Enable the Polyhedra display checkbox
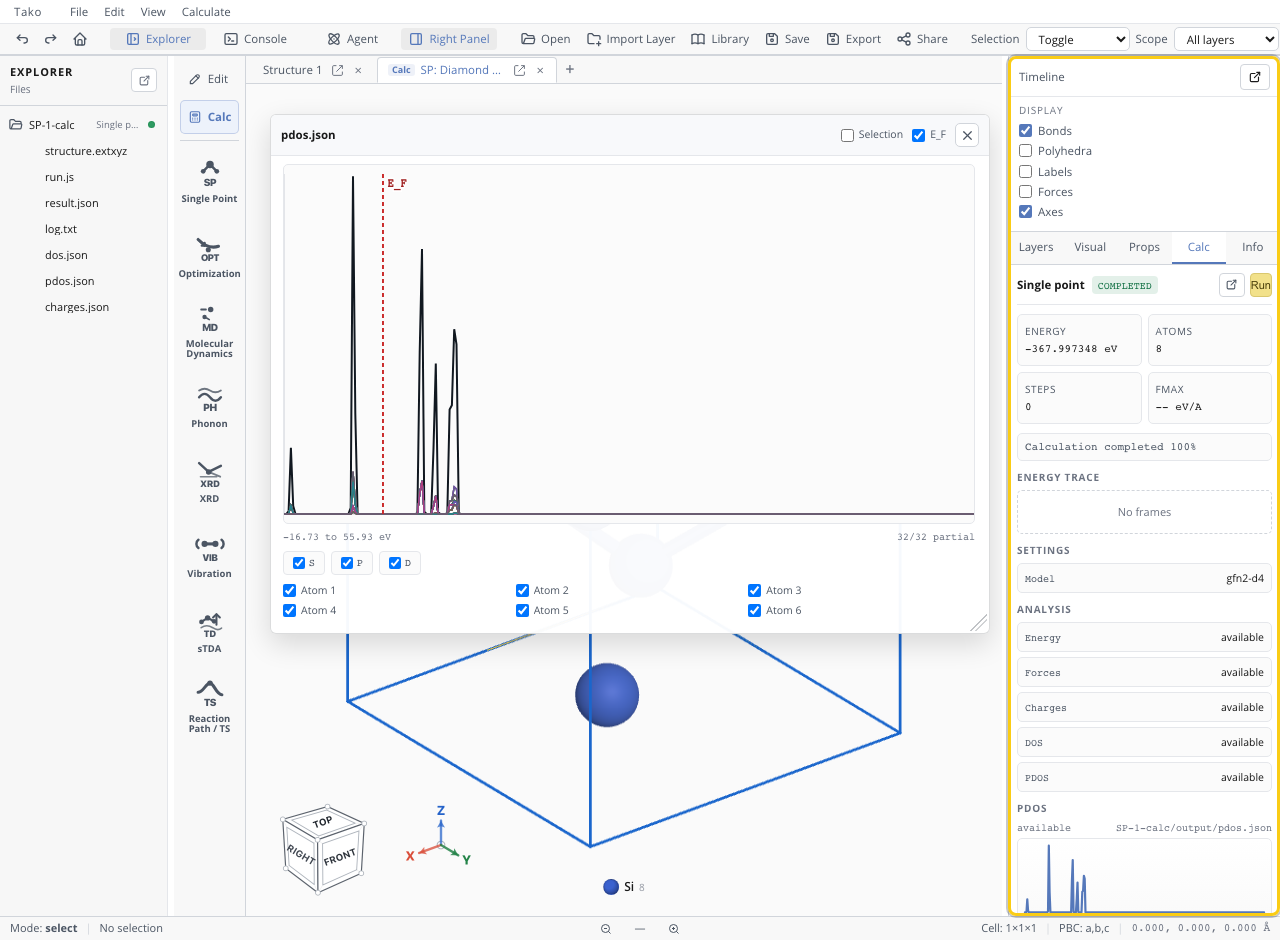This screenshot has height=940, width=1280. click(x=1025, y=151)
